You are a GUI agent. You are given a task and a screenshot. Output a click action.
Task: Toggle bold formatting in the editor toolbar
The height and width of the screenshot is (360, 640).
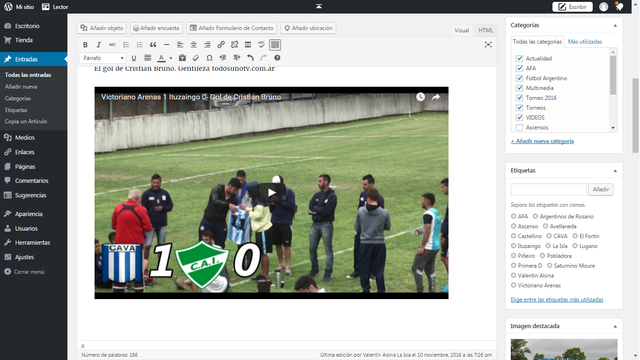[x=85, y=45]
